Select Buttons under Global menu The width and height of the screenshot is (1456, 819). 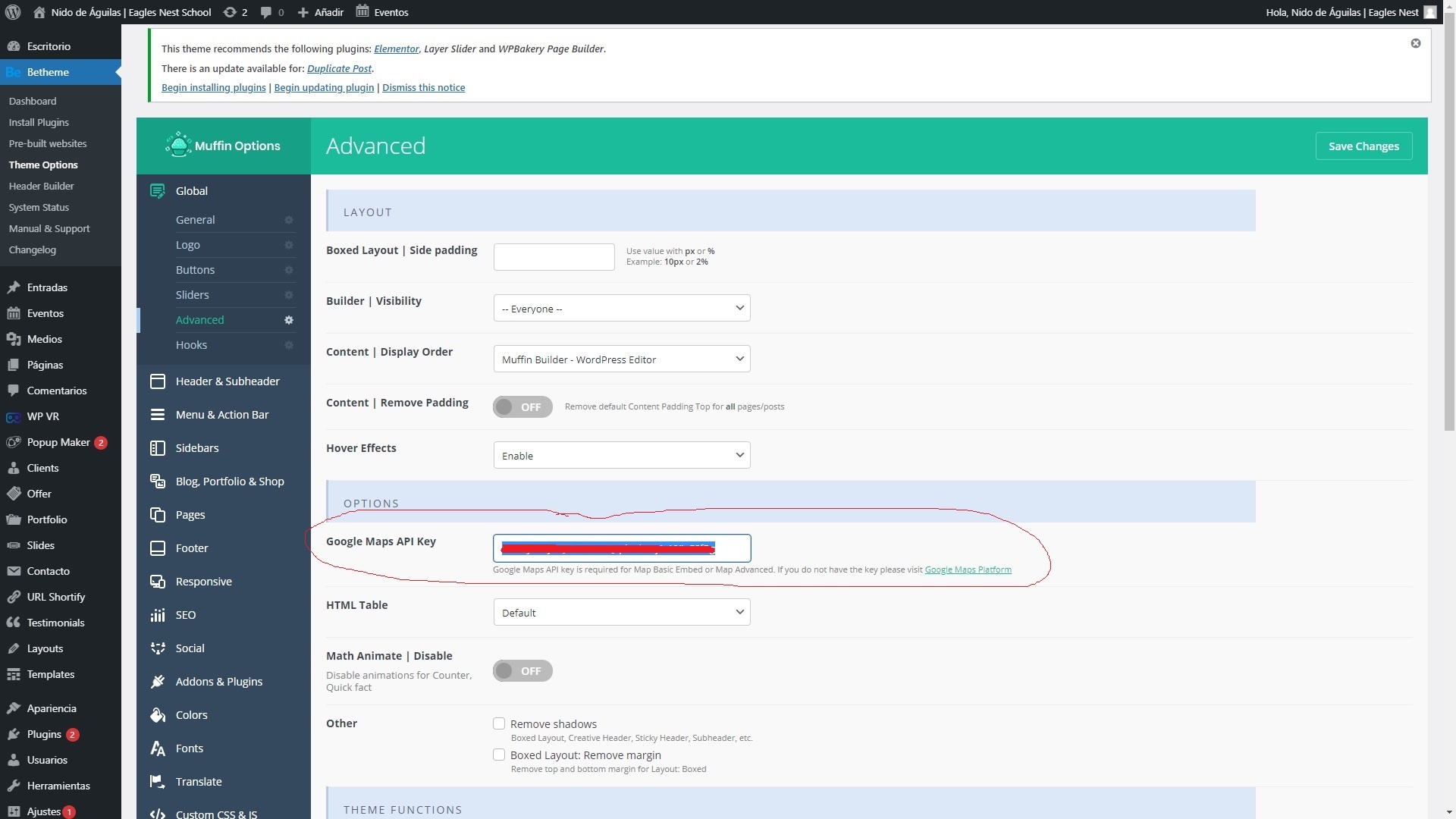196,270
